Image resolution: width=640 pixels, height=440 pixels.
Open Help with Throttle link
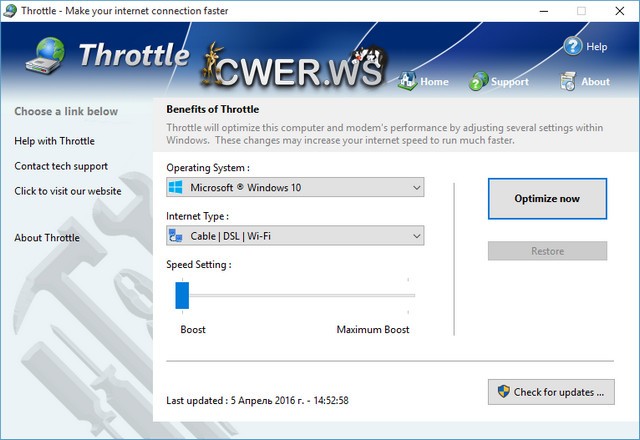point(54,141)
